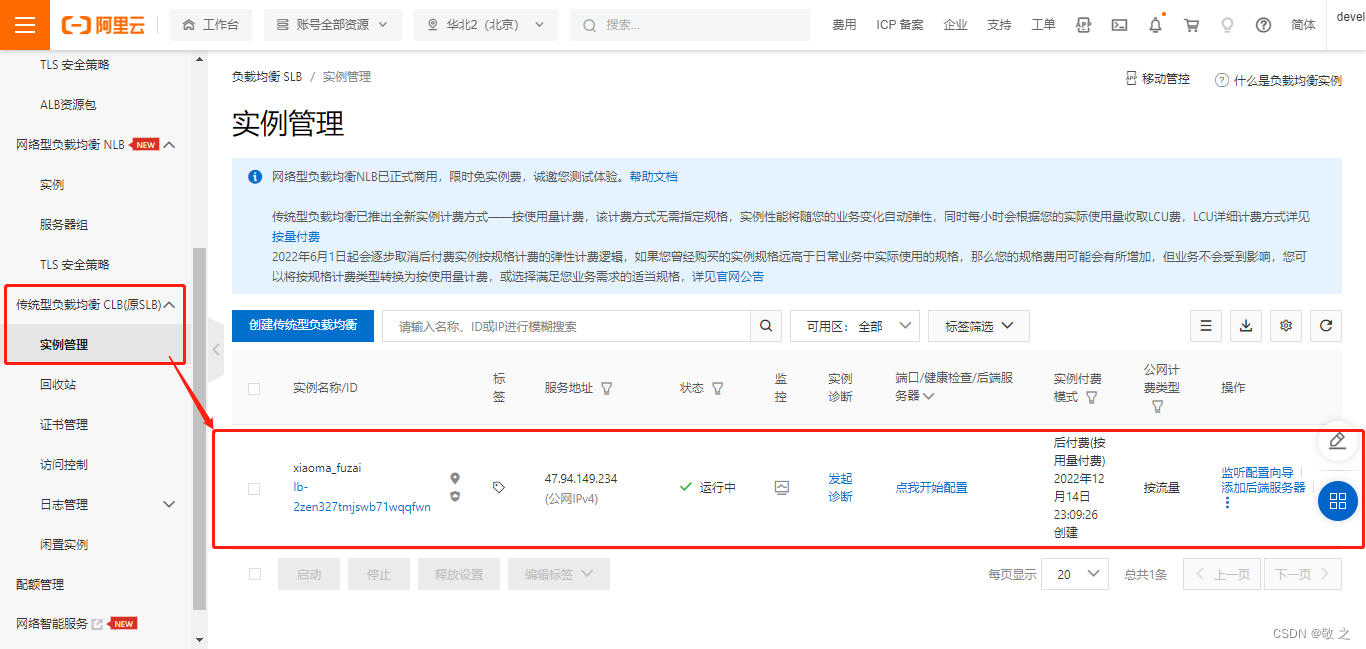Viewport: 1366px width, 649px height.
Task: Check the bottom bulk-select checkbox
Action: [255, 574]
